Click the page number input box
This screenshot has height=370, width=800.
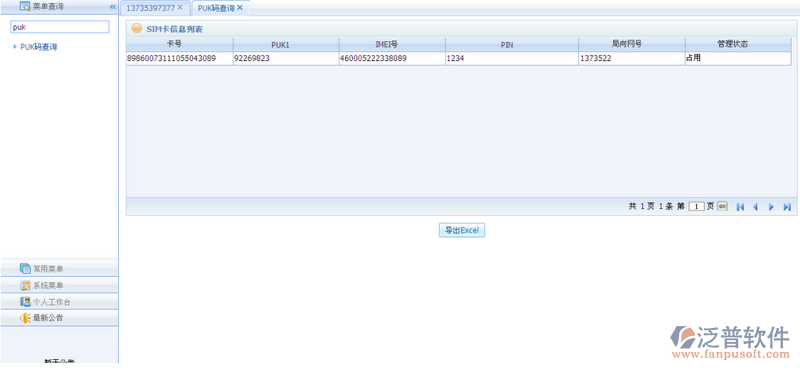click(x=696, y=207)
